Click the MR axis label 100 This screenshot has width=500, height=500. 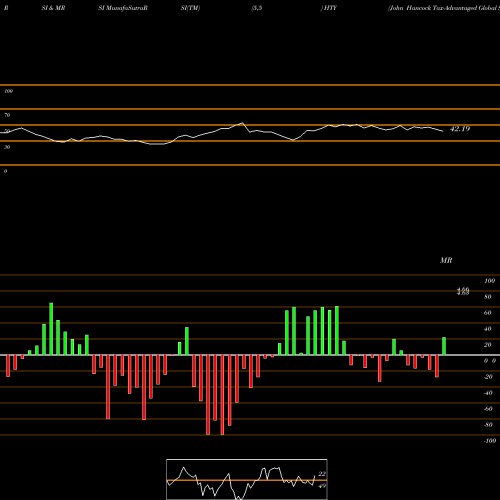pos(490,281)
